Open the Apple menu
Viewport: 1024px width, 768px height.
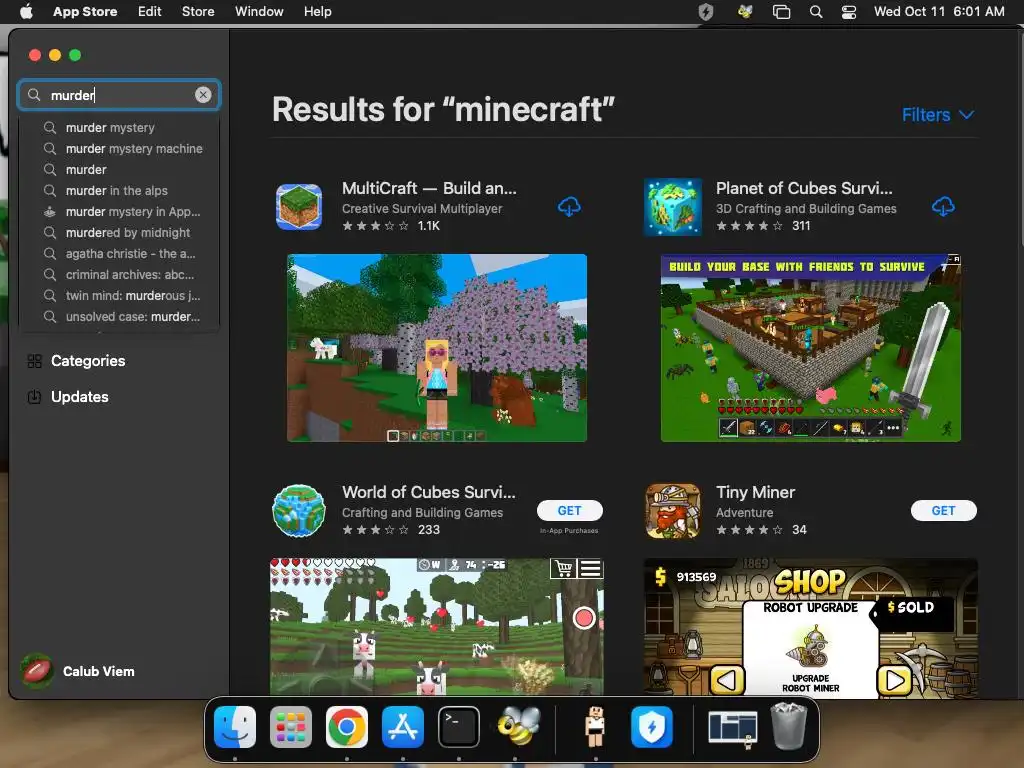tap(26, 11)
